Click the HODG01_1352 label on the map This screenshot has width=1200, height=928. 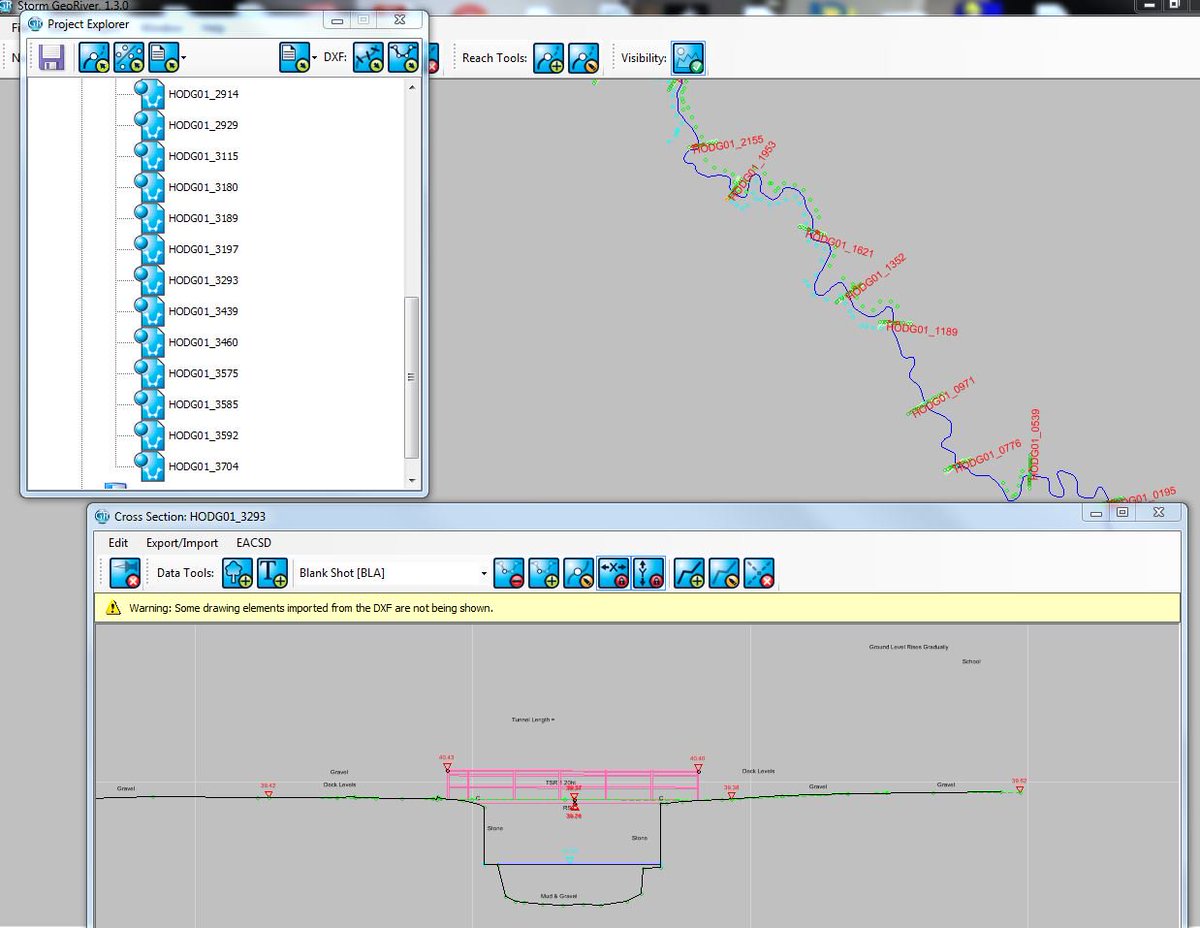click(876, 277)
